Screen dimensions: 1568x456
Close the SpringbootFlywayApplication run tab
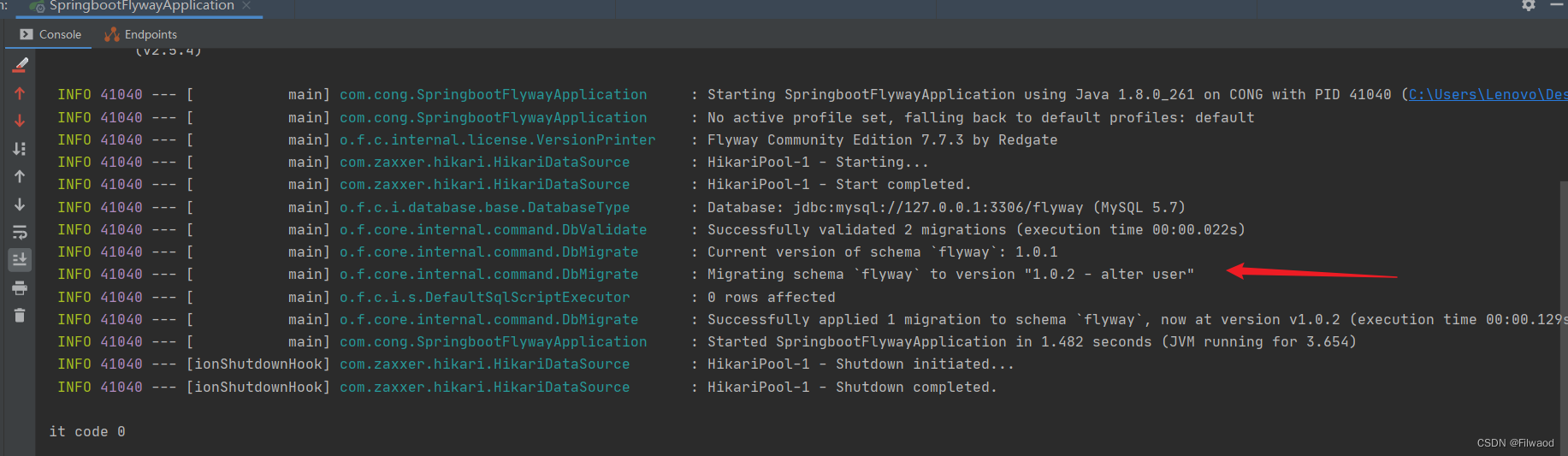click(246, 5)
